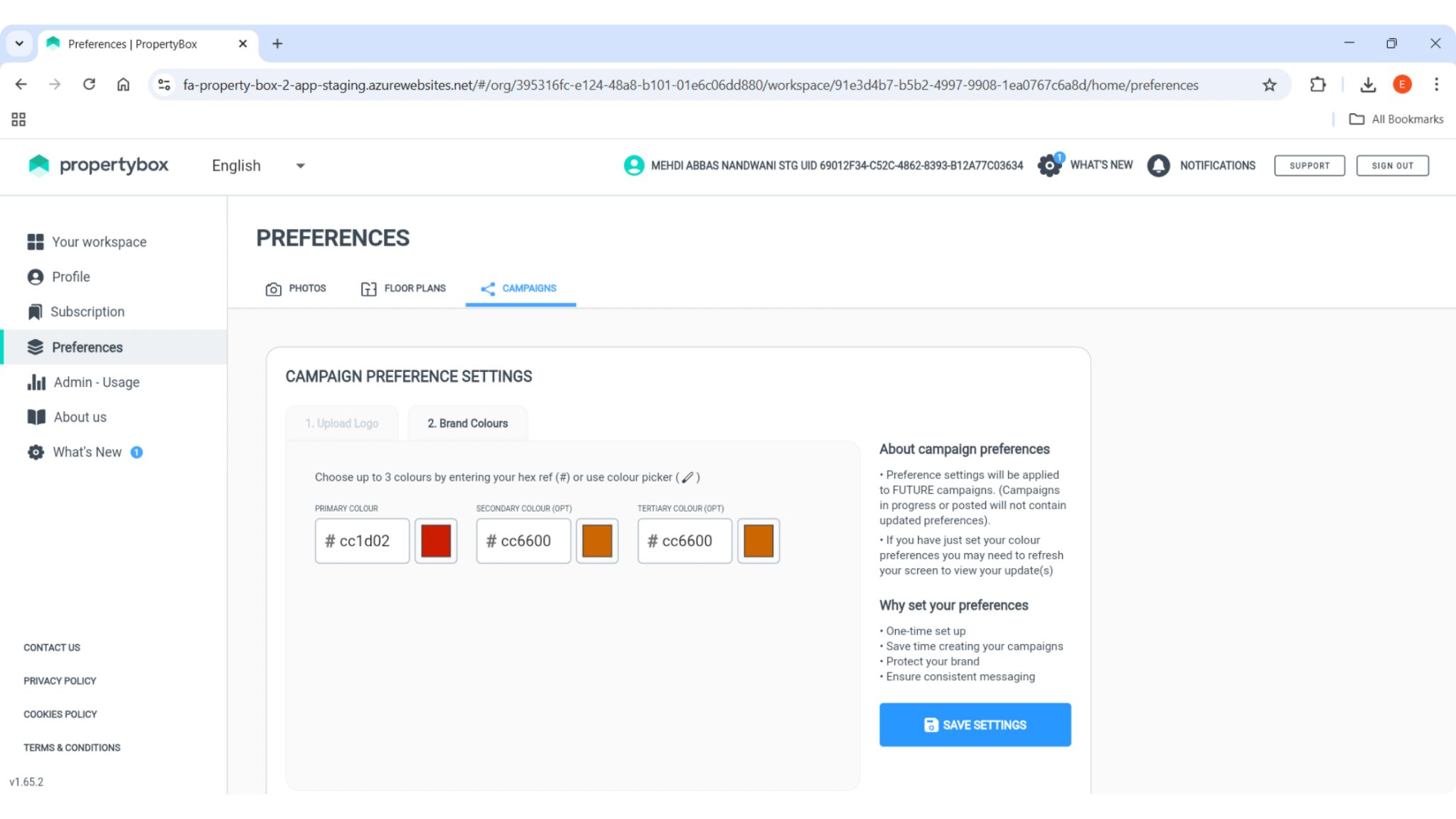Expand the English language dropdown

pyautogui.click(x=300, y=166)
